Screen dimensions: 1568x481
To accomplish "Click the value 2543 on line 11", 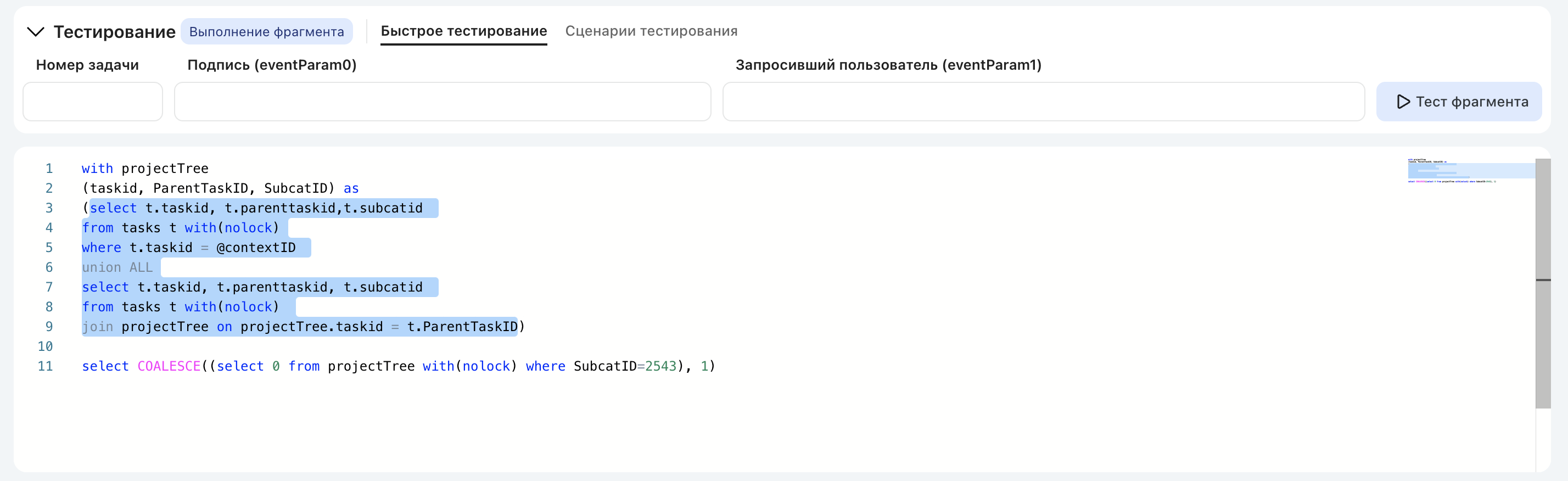I will (660, 367).
